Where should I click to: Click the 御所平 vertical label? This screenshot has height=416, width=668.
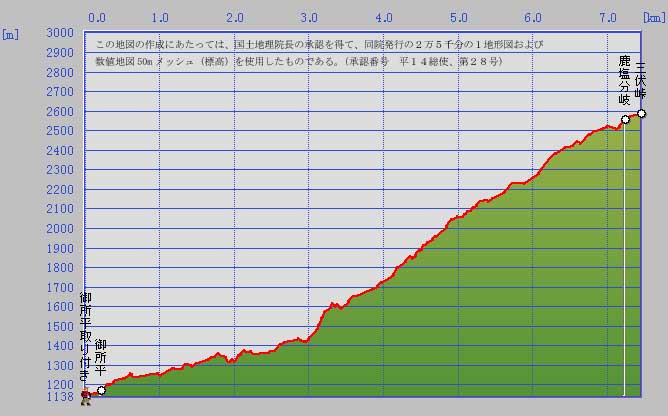click(x=100, y=357)
